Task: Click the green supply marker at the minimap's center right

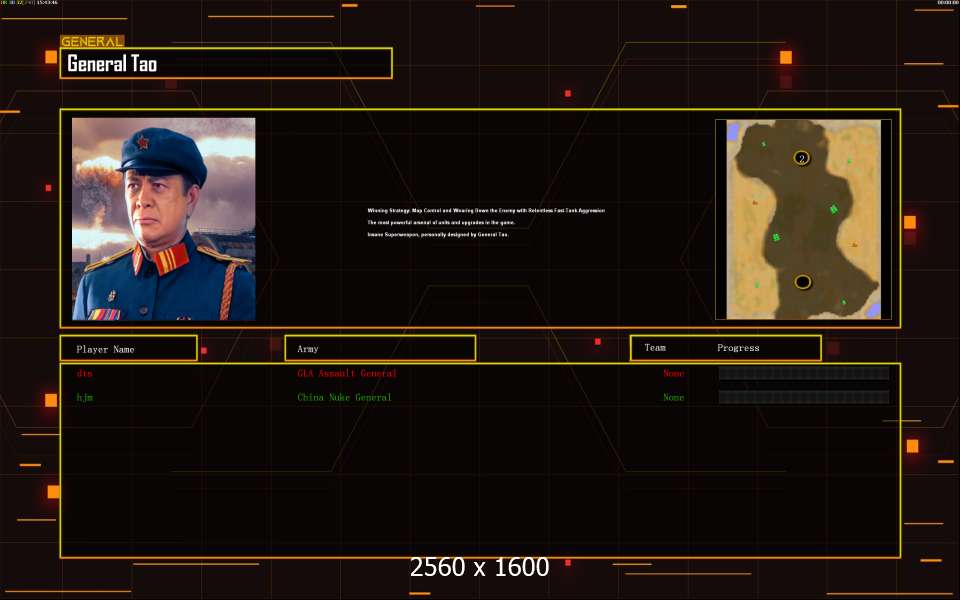Action: pyautogui.click(x=833, y=209)
